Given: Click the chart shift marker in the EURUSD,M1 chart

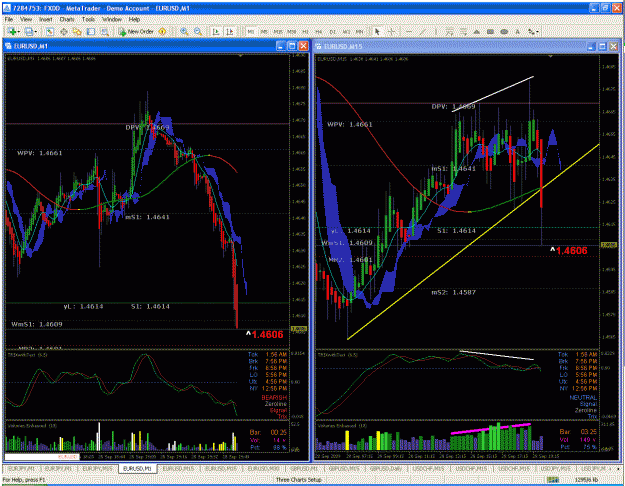Looking at the screenshot, I should point(241,56).
